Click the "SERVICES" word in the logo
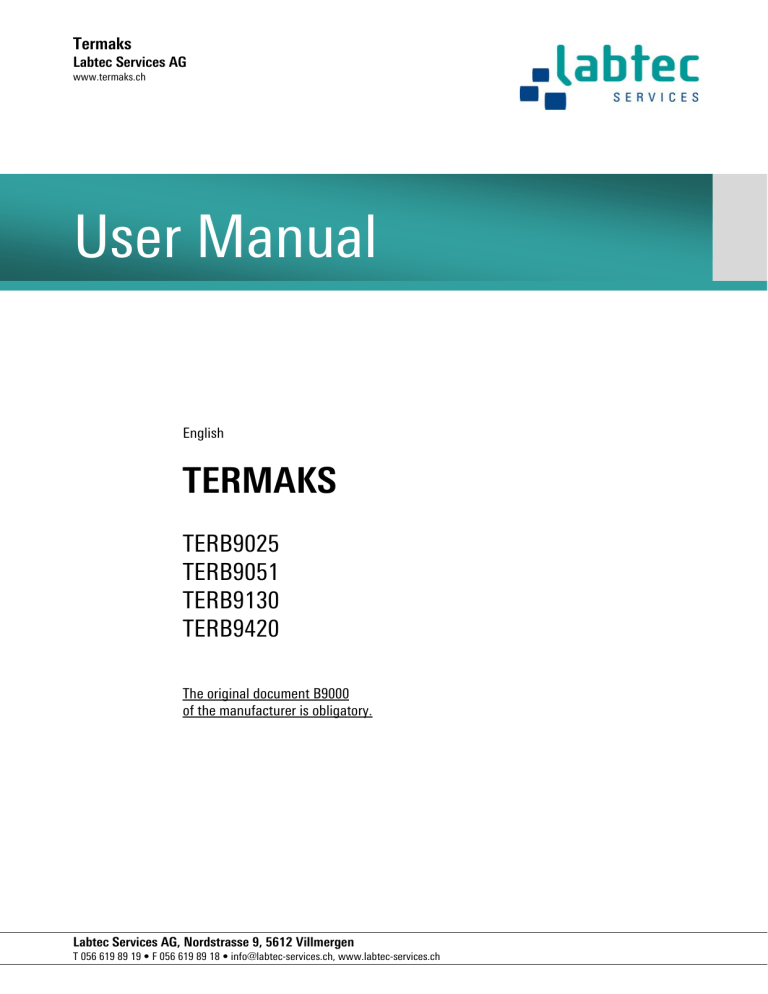 tap(656, 97)
